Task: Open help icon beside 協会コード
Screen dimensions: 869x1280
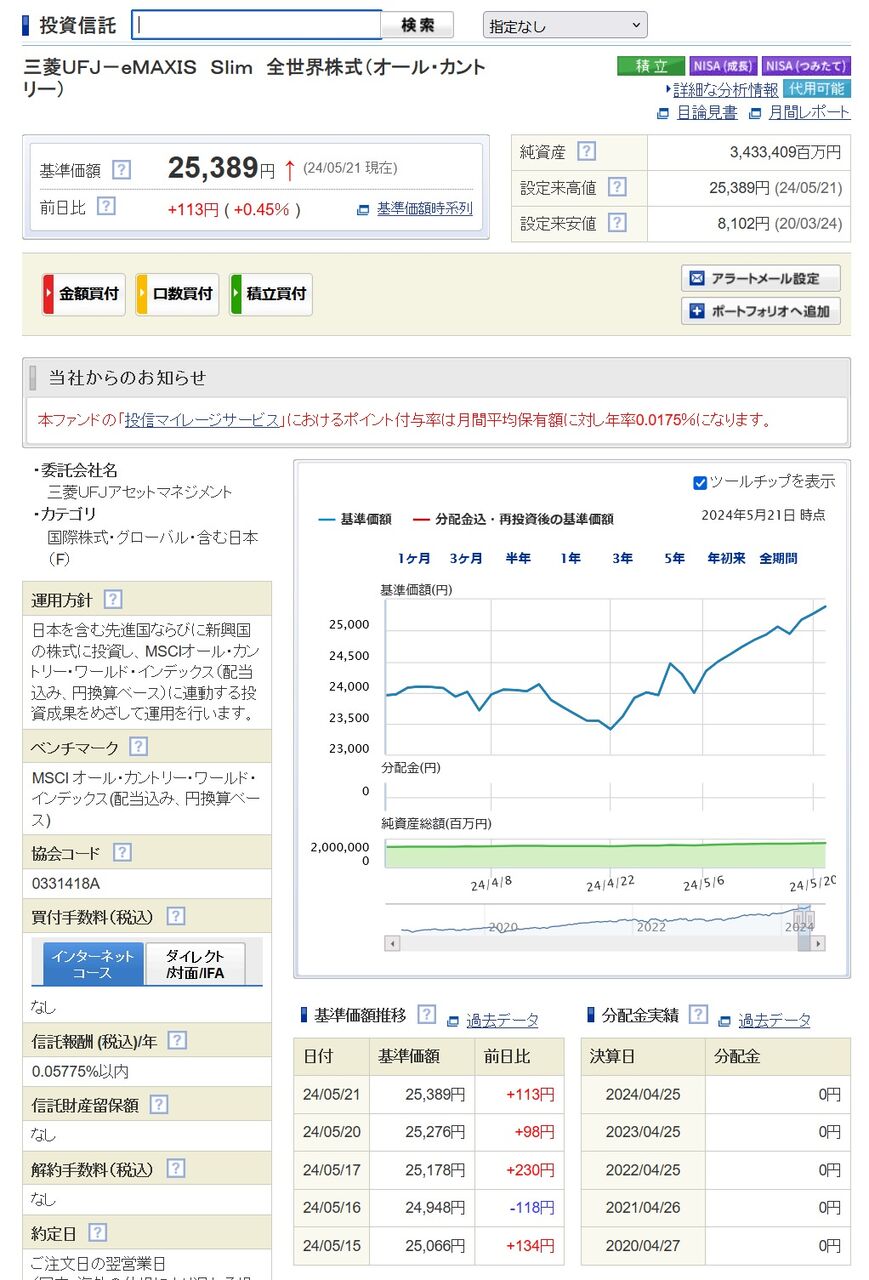Action: [122, 852]
